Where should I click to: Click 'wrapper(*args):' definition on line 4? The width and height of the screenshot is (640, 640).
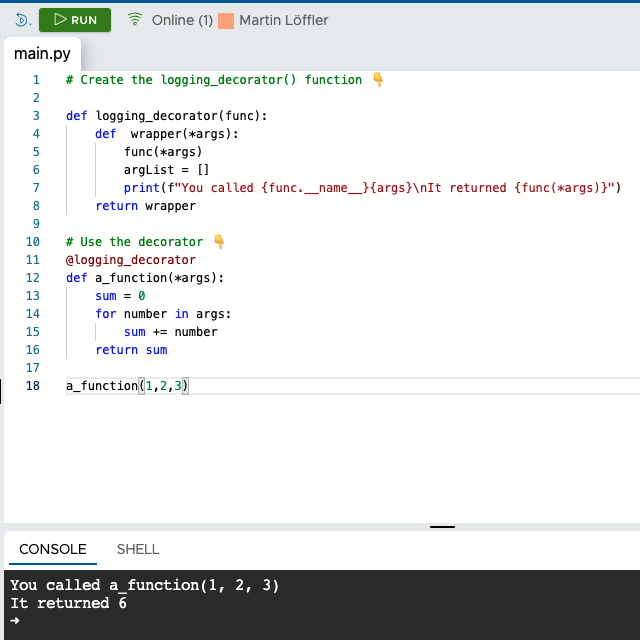pyautogui.click(x=184, y=134)
